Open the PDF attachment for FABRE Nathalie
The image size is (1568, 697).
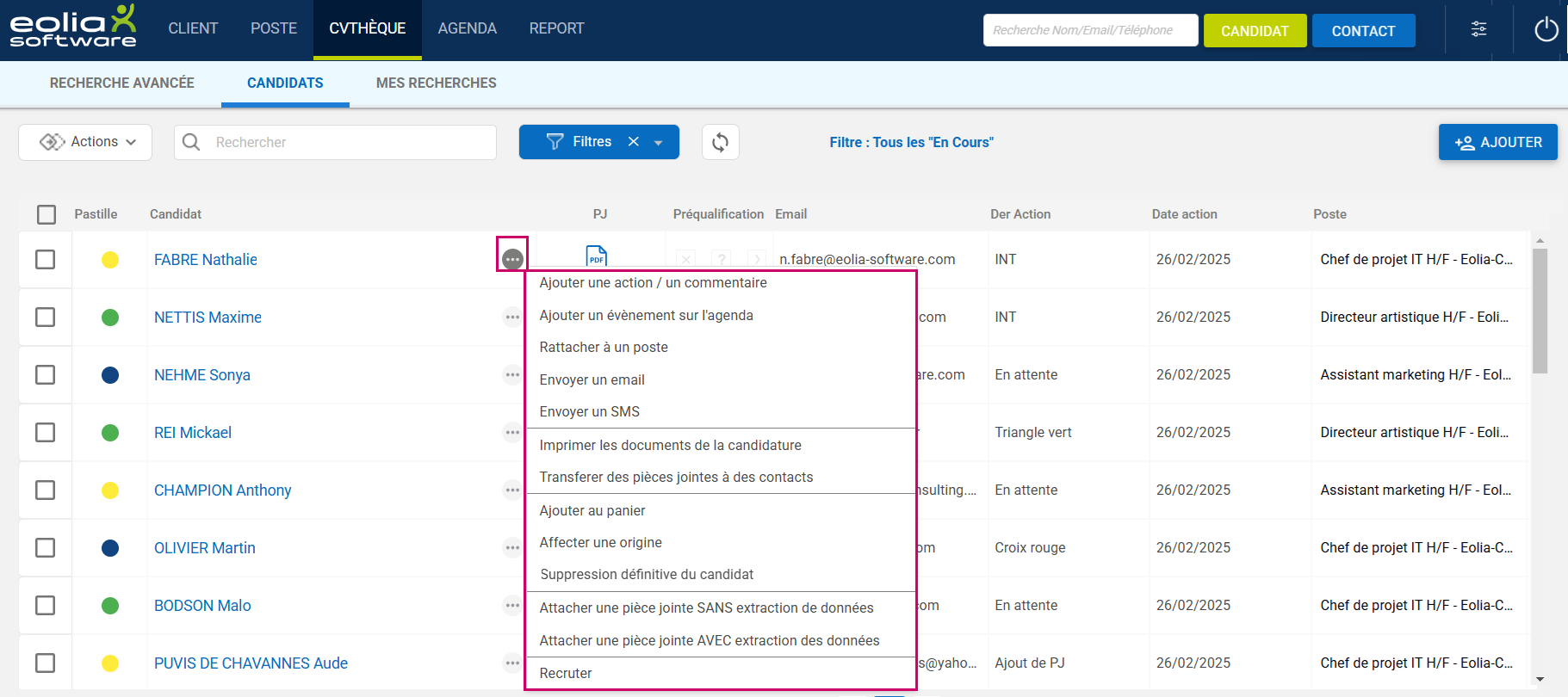tap(596, 256)
